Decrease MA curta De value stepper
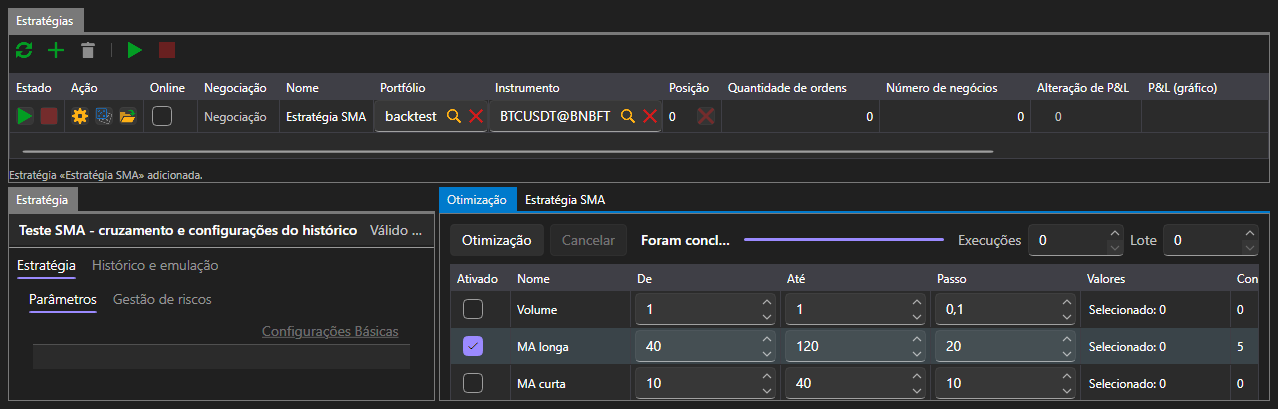The width and height of the screenshot is (1278, 409). (x=766, y=389)
